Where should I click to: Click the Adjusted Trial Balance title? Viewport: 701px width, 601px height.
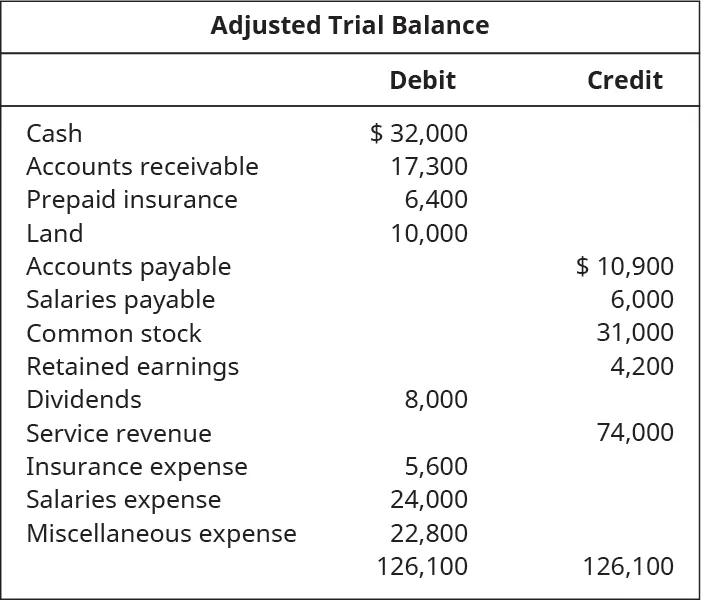click(x=350, y=26)
